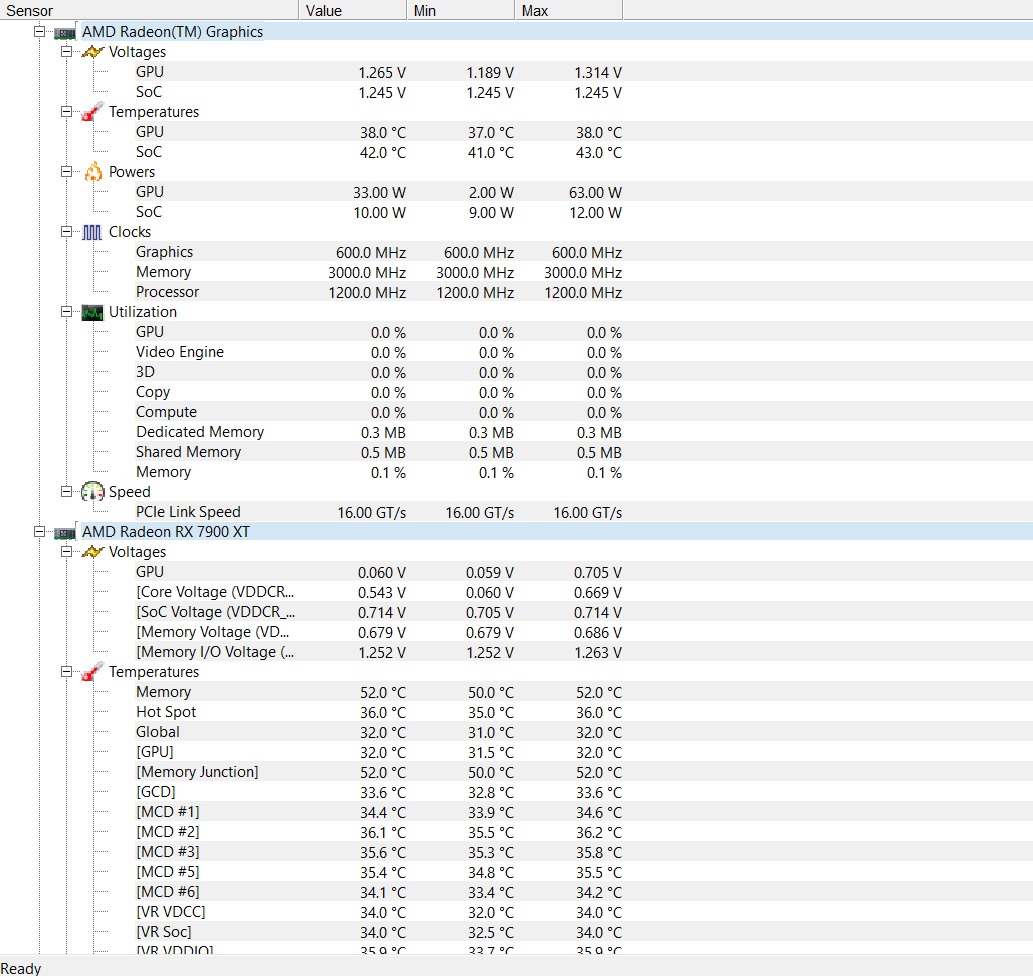
Task: Click the Powers flame icon
Action: pyautogui.click(x=92, y=172)
